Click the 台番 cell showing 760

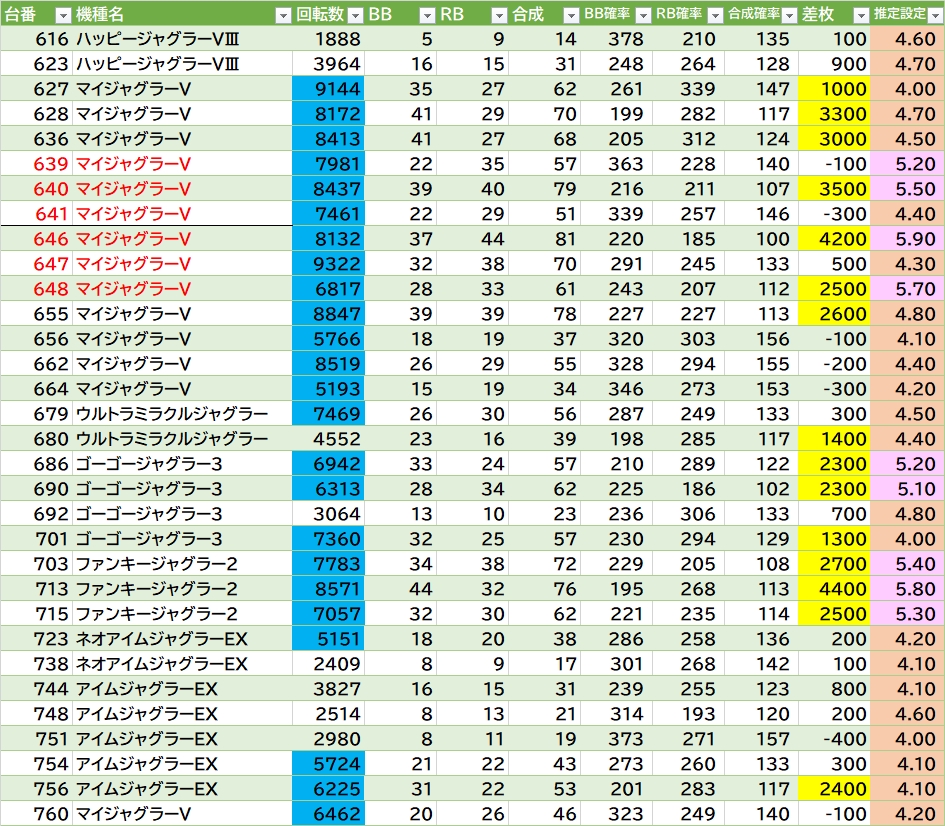click(x=36, y=814)
